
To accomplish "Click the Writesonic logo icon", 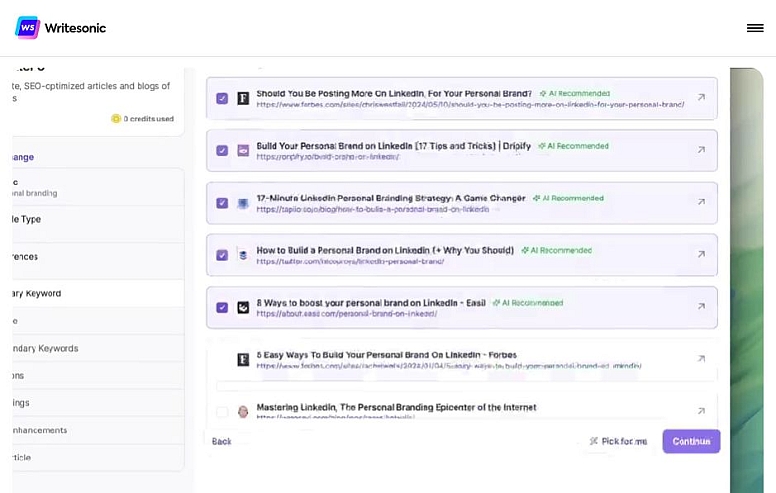I will (27, 28).
